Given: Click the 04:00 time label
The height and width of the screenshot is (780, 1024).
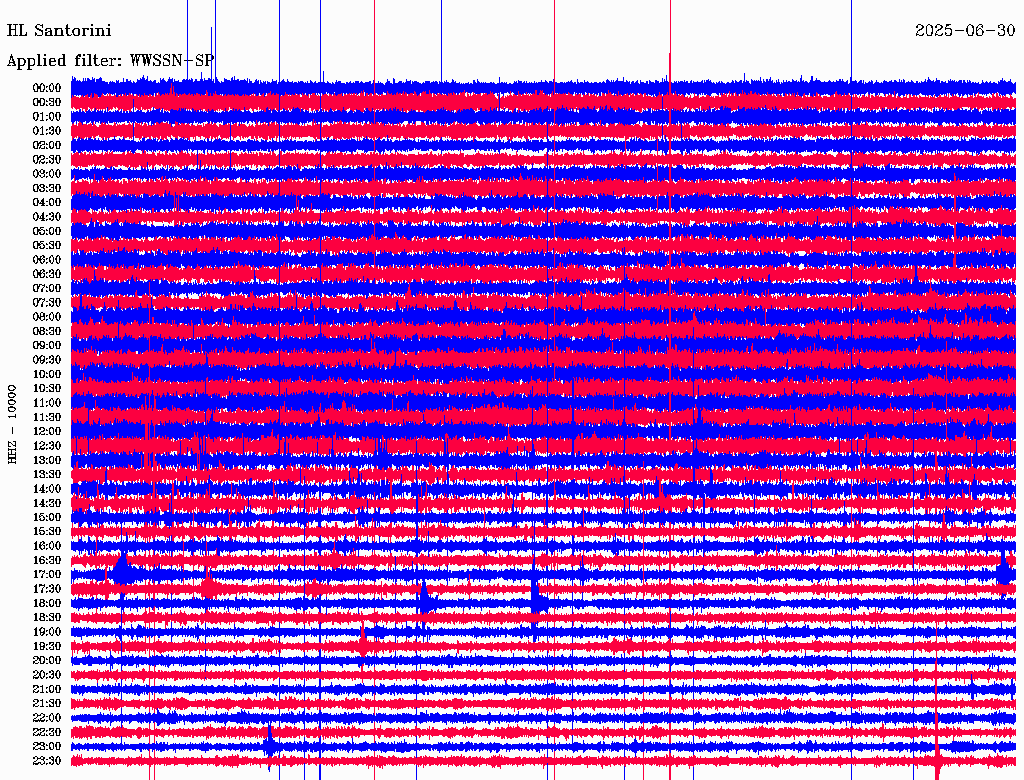Looking at the screenshot, I should pyautogui.click(x=47, y=203).
